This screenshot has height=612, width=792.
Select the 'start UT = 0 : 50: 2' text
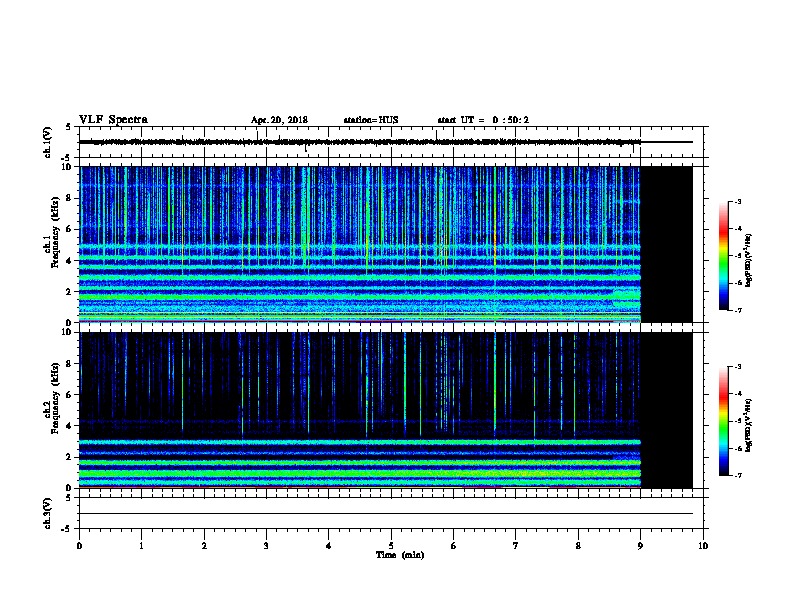483,120
